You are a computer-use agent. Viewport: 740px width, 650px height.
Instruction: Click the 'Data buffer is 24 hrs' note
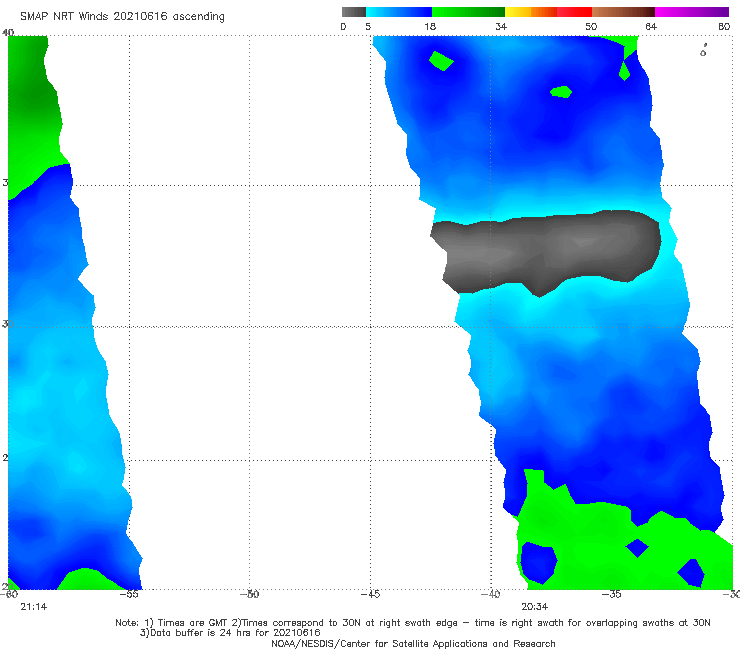[230, 633]
